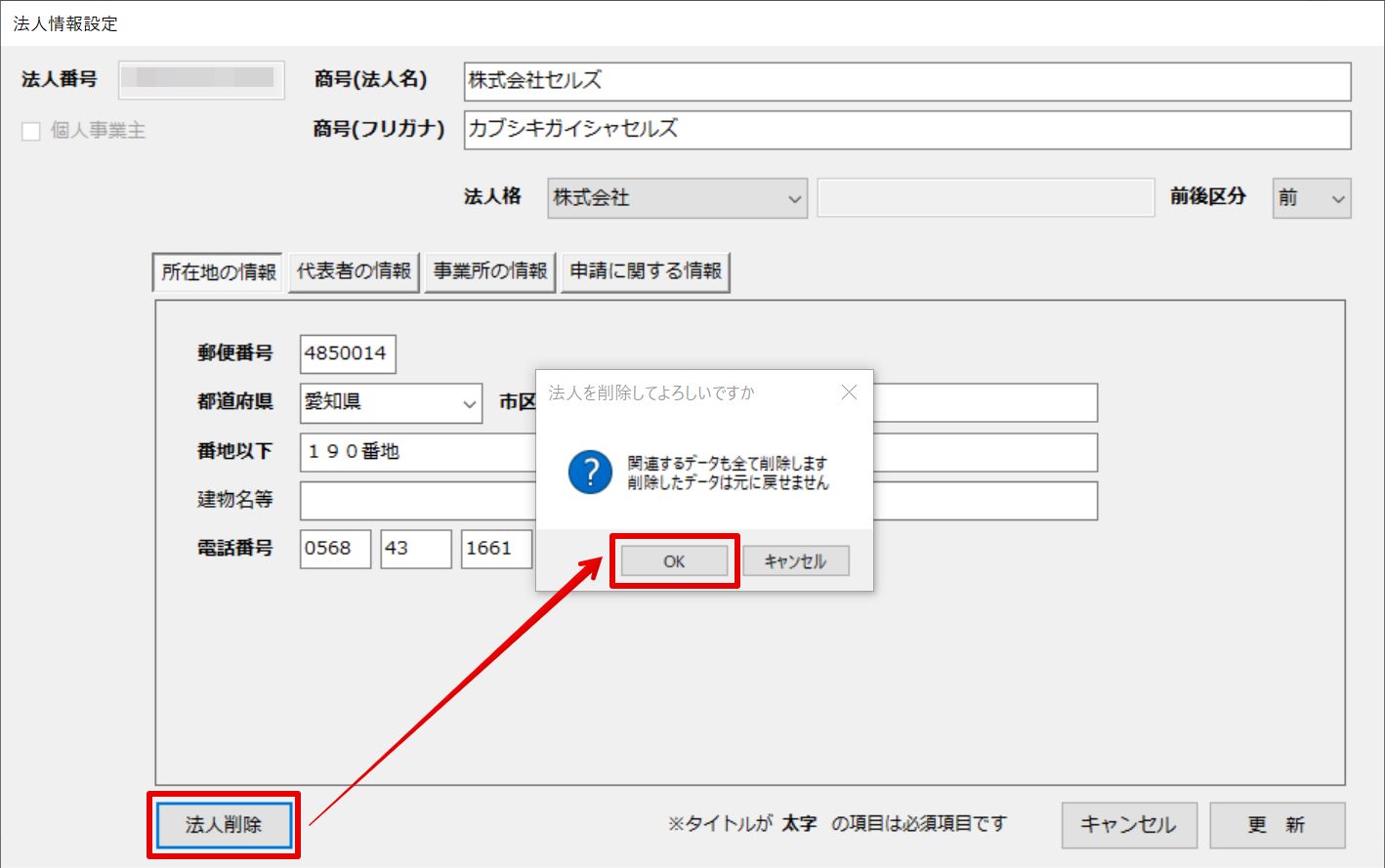Click the 郵便番号 field with 4850014

point(348,353)
